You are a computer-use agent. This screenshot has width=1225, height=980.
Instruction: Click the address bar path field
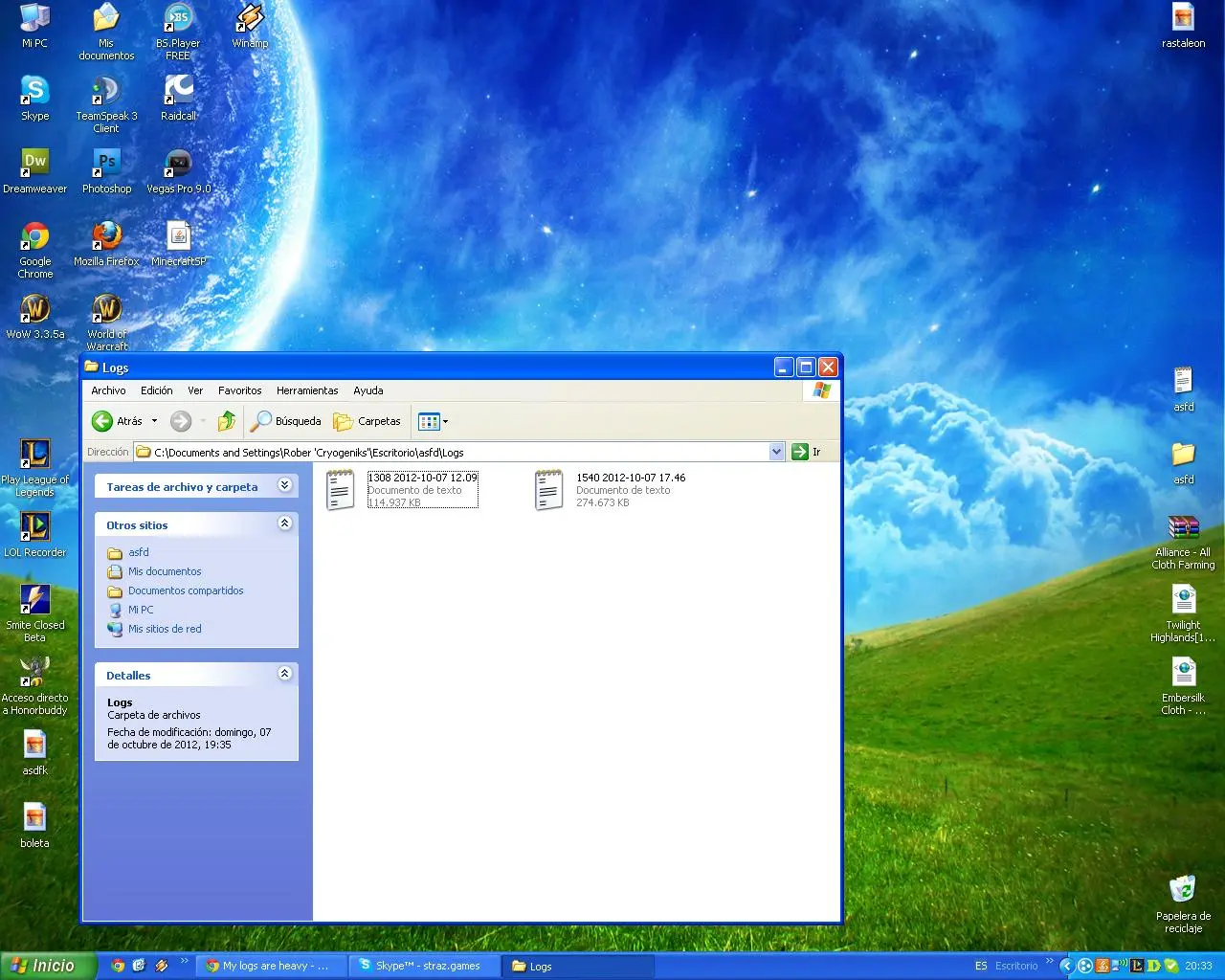[450, 452]
